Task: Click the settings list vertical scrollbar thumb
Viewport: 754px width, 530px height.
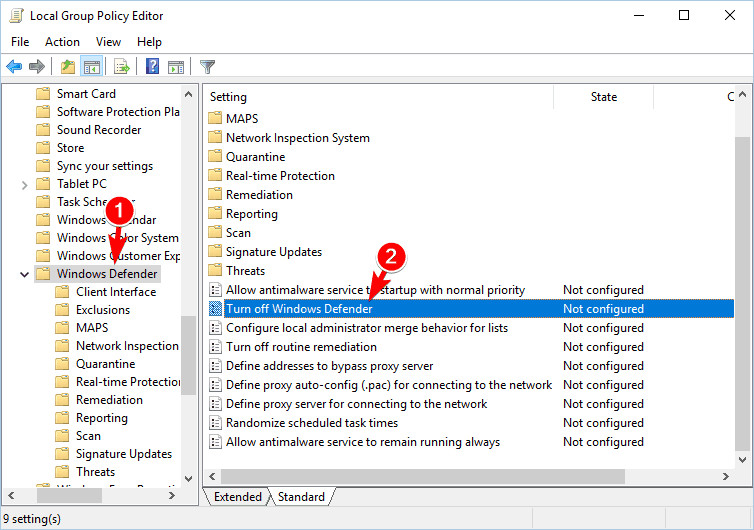Action: 742,293
